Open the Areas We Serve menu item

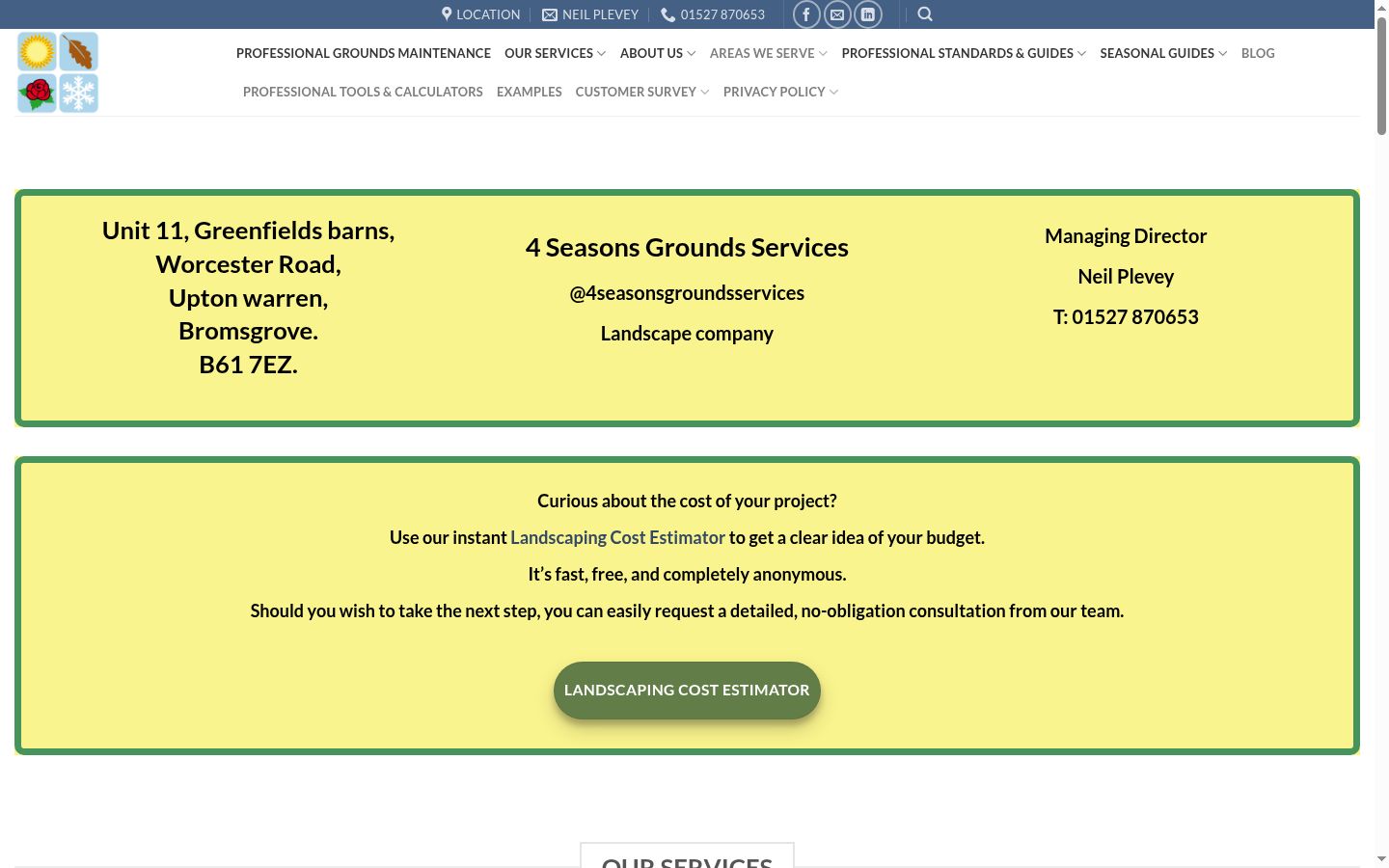[762, 53]
